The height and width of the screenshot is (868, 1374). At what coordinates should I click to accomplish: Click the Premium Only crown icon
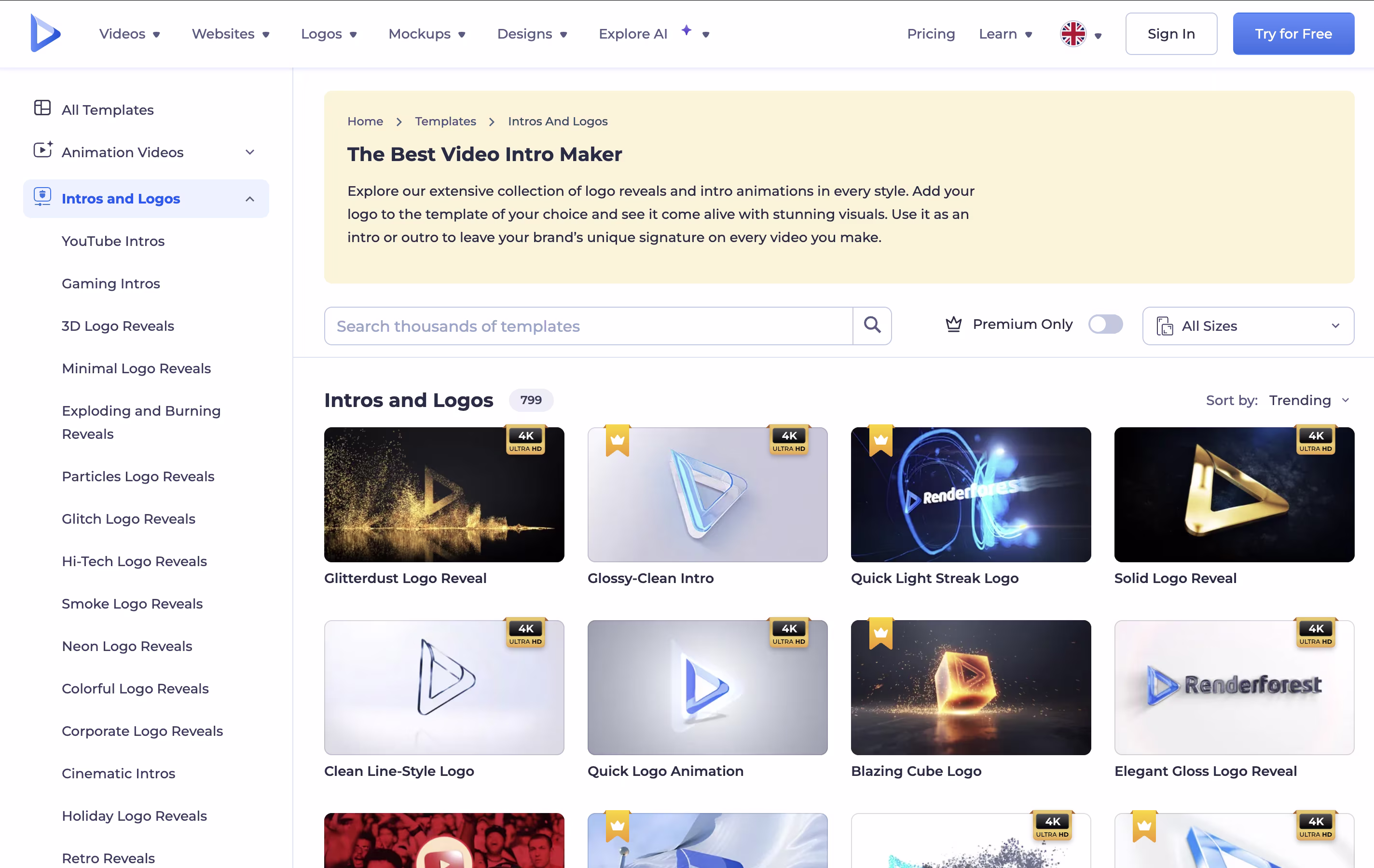click(953, 325)
